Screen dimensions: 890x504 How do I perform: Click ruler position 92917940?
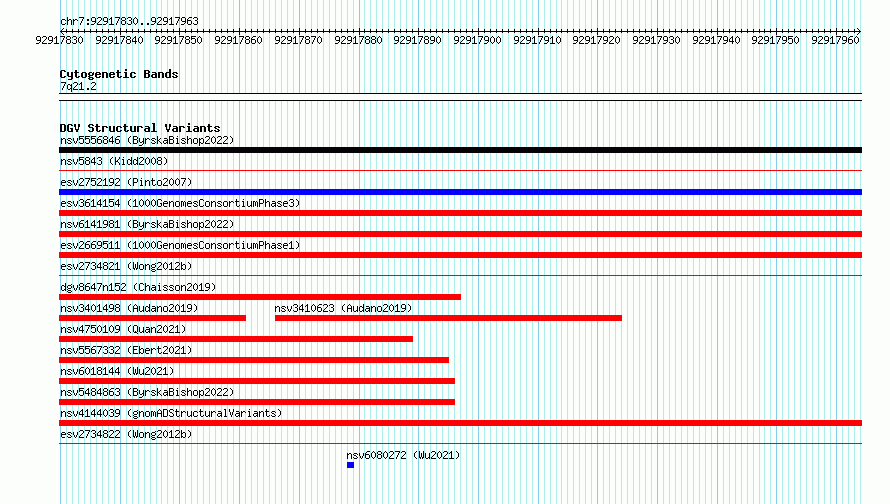716,40
